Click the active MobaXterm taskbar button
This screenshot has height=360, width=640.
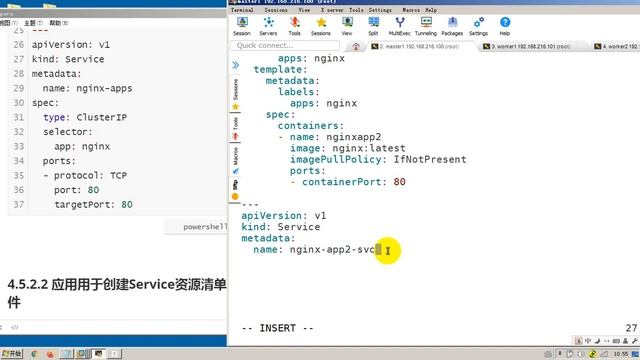click(99, 354)
